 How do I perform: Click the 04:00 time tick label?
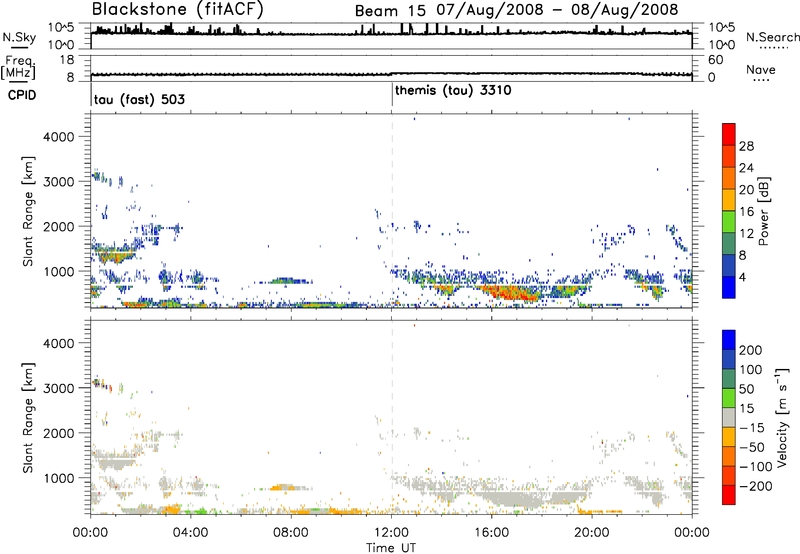point(190,533)
